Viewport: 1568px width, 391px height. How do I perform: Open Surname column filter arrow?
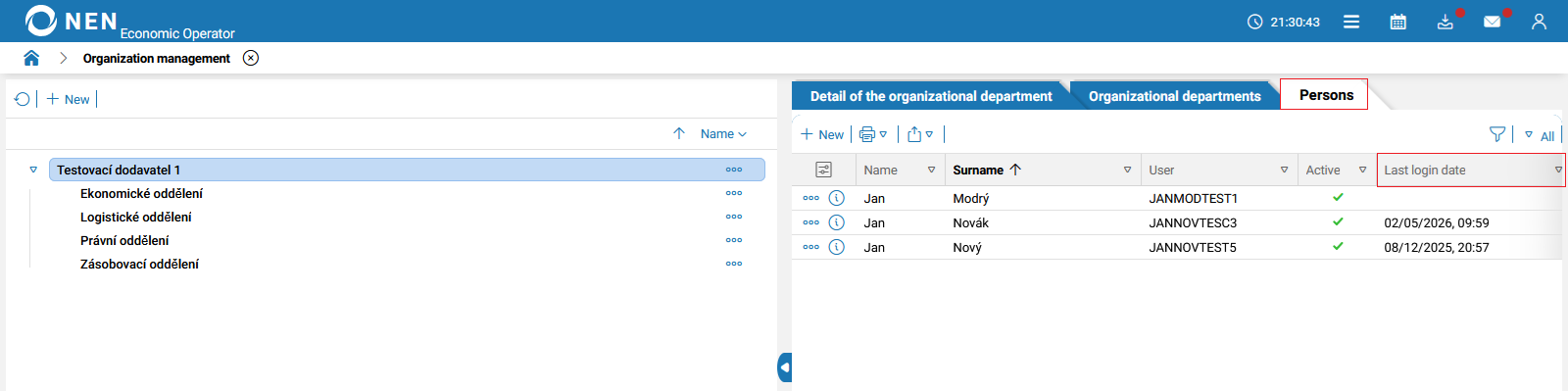tap(1127, 170)
